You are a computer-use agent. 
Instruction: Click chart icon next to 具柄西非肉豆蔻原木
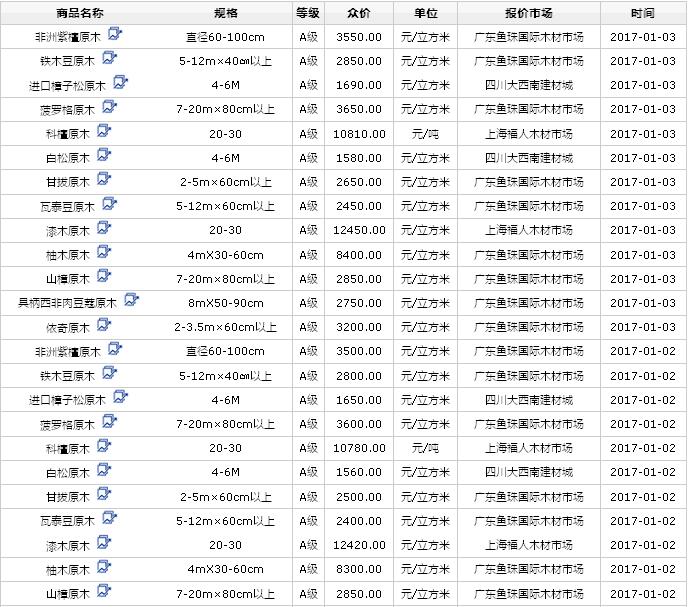(131, 301)
